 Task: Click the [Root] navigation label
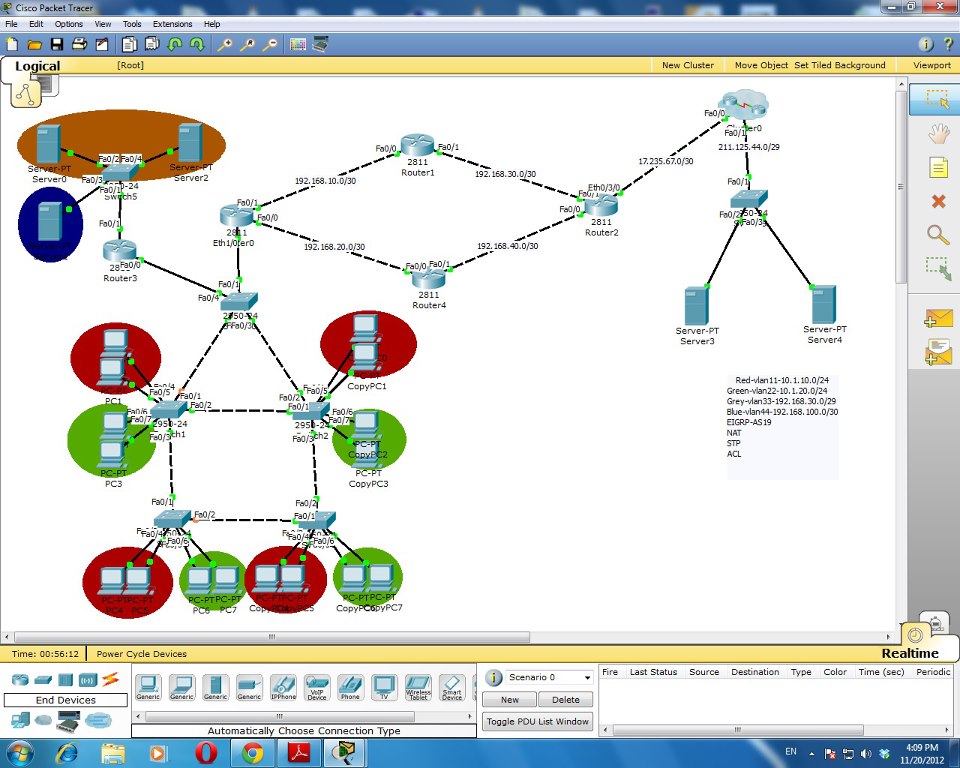click(130, 65)
